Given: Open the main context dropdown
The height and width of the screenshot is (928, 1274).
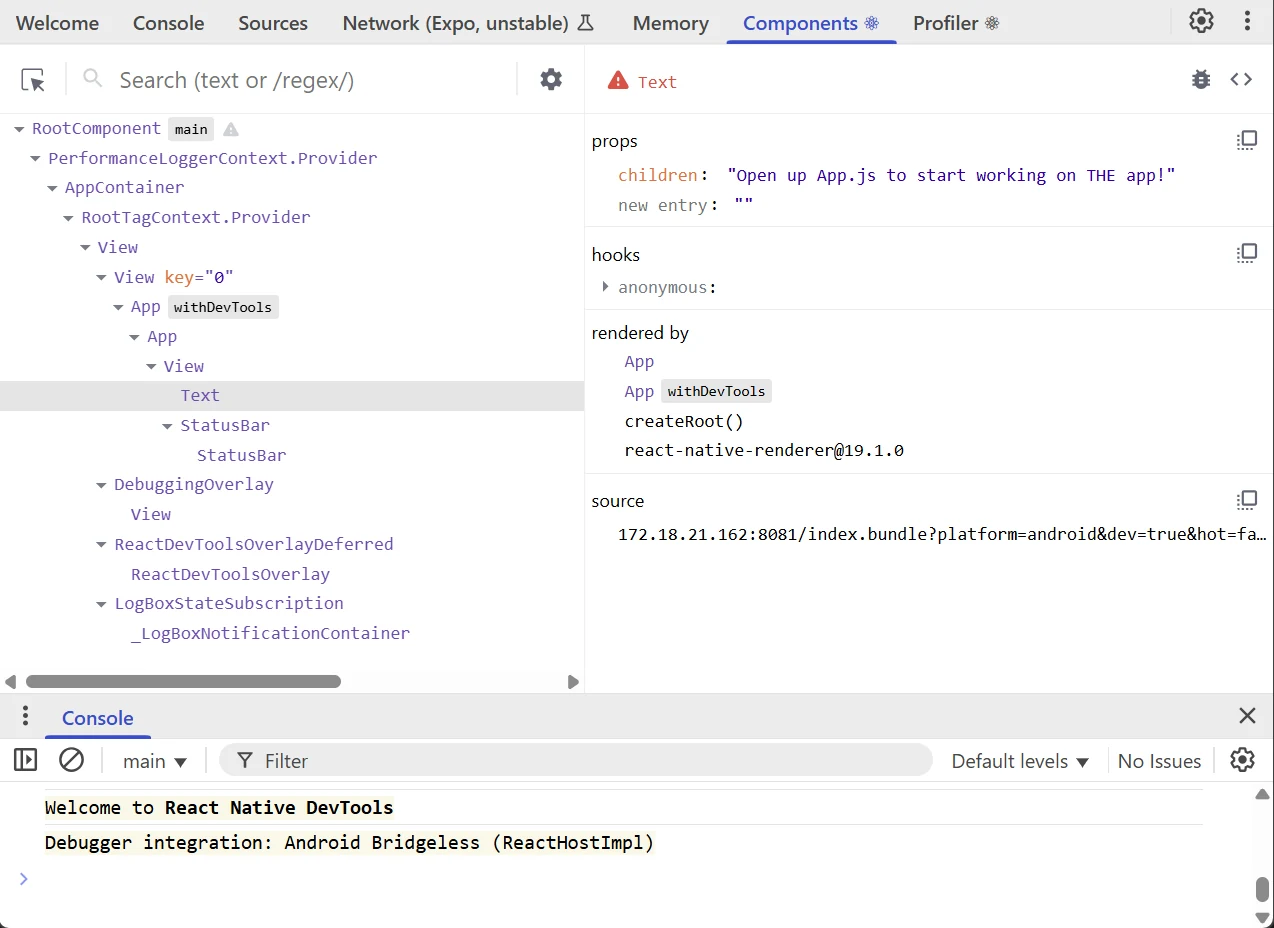Looking at the screenshot, I should [x=155, y=761].
